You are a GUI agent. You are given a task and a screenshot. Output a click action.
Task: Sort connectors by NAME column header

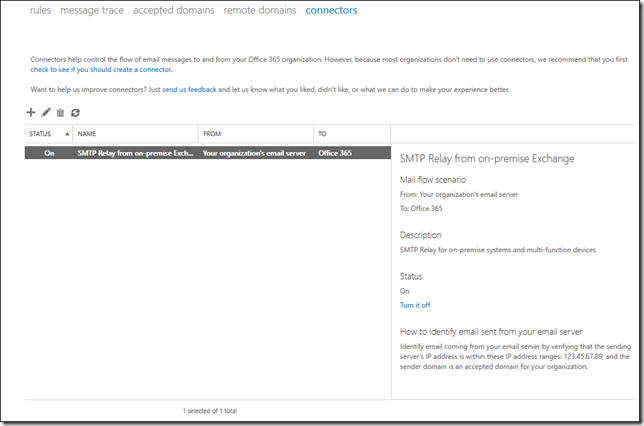[87, 134]
